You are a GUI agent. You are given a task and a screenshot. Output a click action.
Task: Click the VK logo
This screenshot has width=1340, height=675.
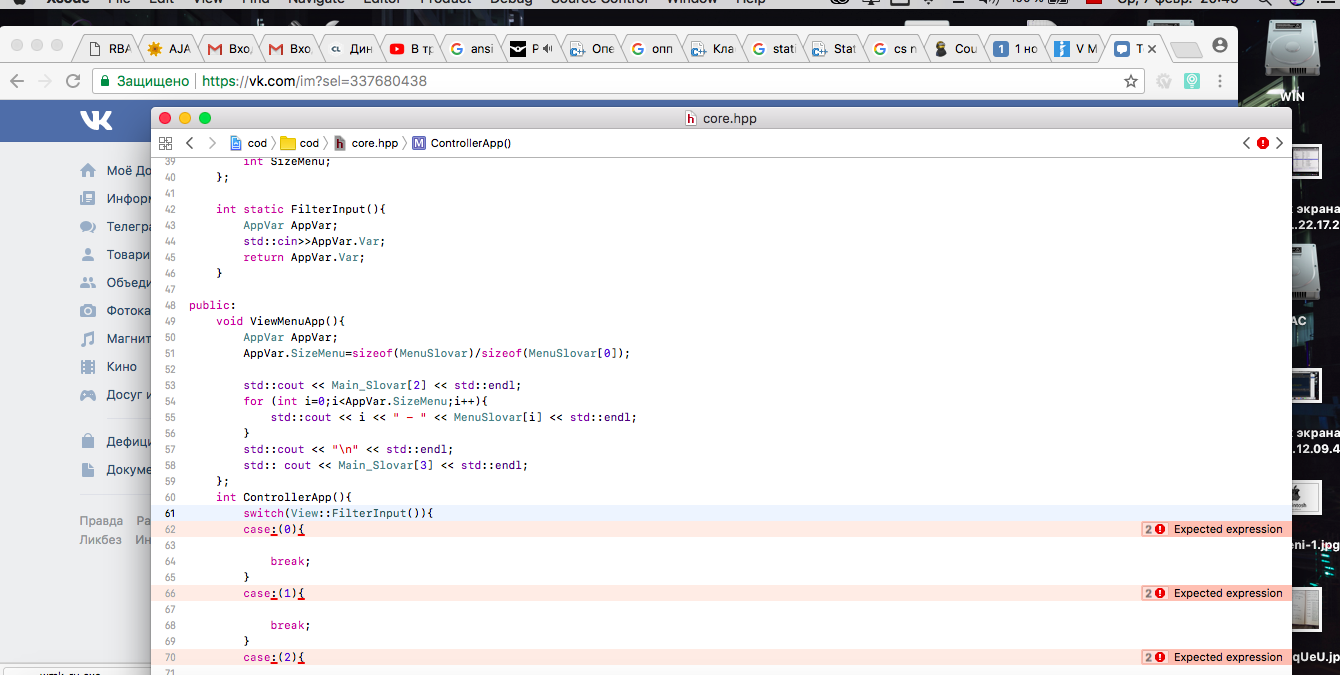tap(96, 120)
